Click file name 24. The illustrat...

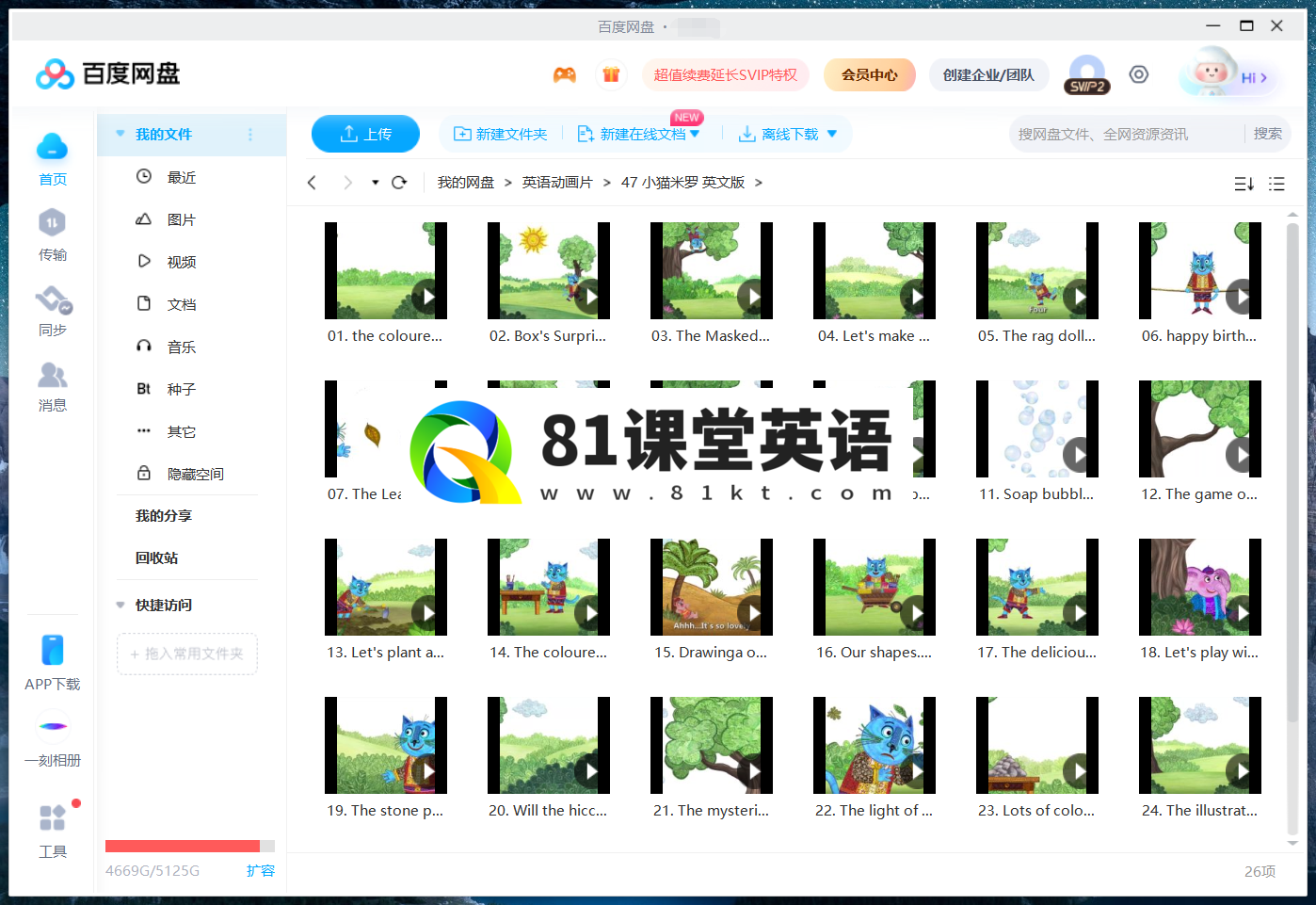tap(1199, 810)
